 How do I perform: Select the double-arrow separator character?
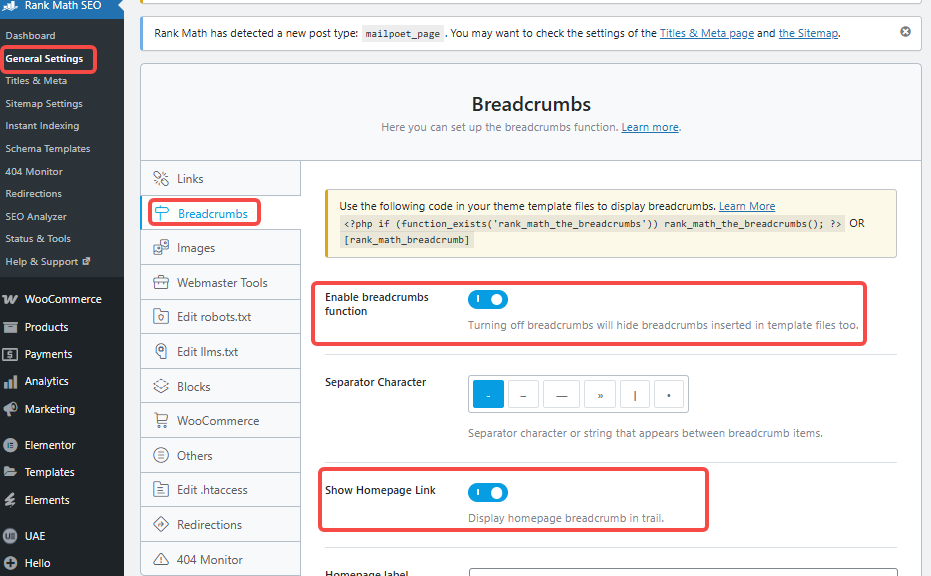600,394
